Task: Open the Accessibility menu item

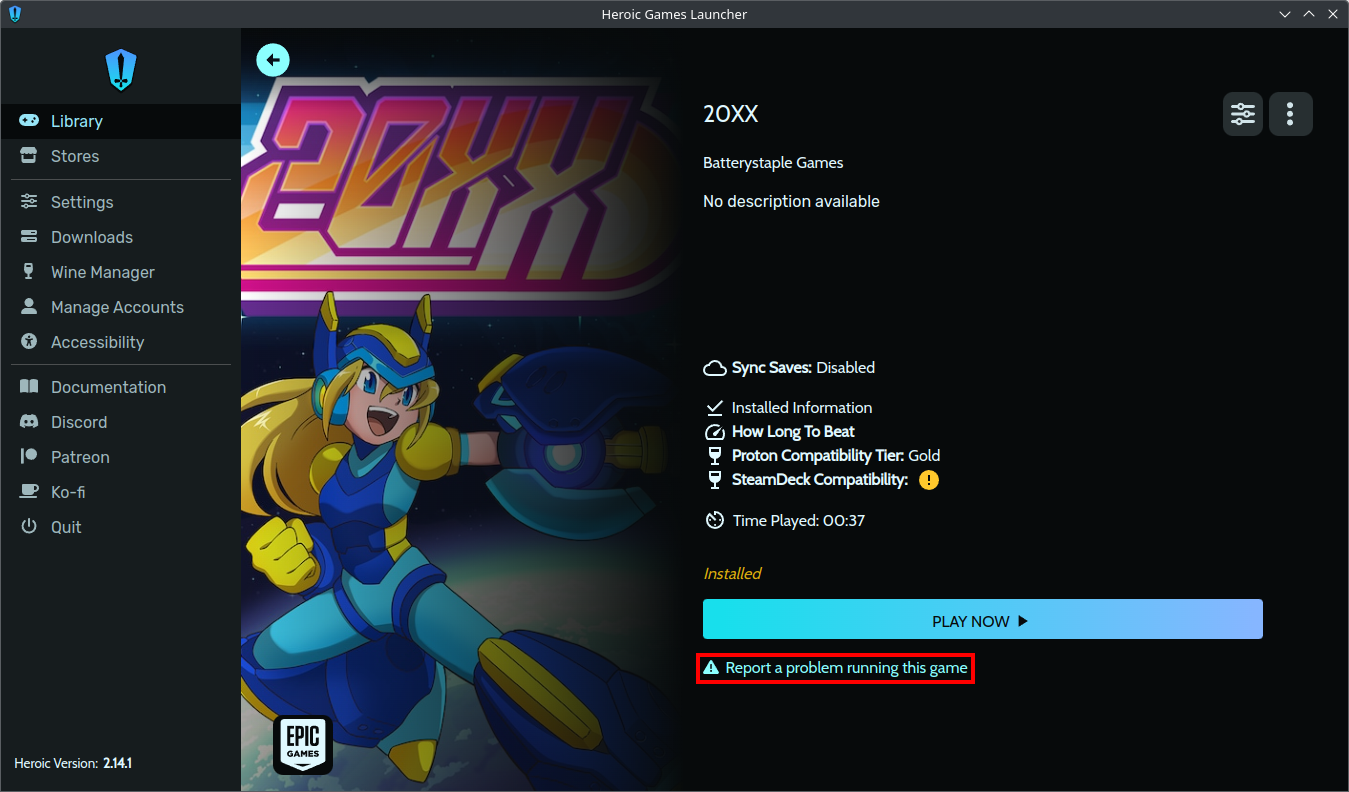Action: (120, 342)
